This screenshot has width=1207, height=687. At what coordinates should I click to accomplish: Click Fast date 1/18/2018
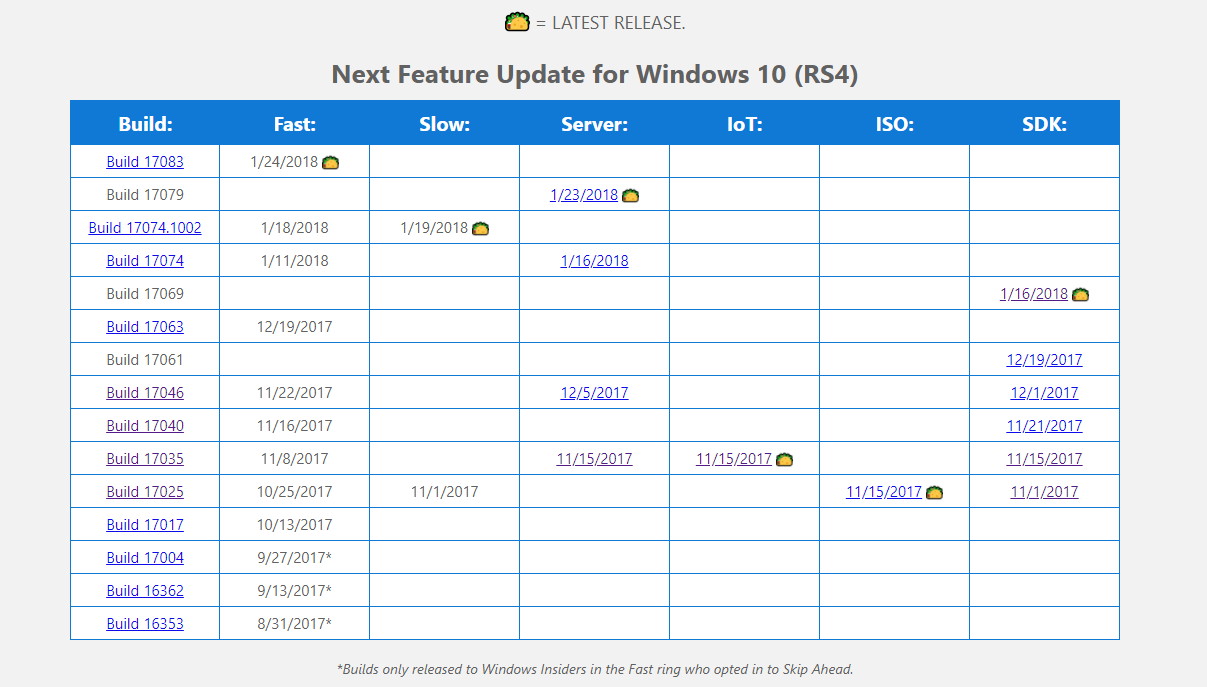click(295, 228)
